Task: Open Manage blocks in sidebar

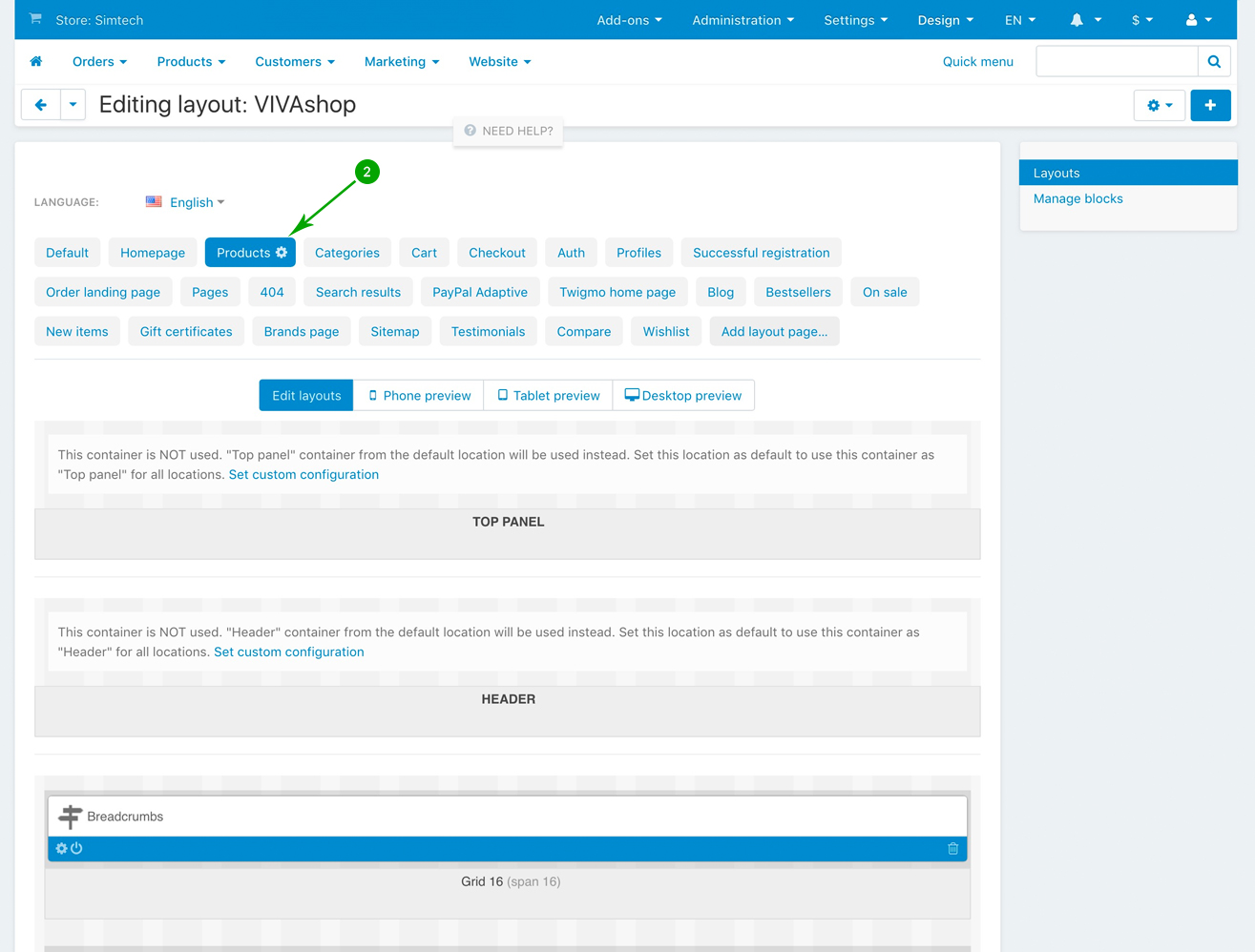Action: point(1077,198)
